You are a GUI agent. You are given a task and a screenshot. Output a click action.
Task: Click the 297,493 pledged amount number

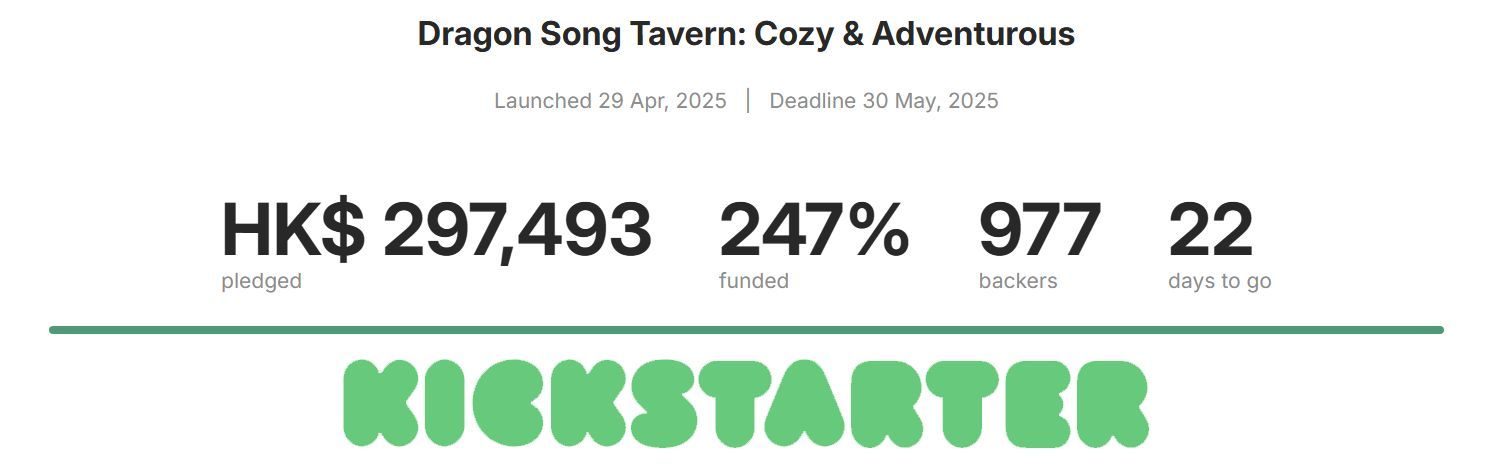coord(517,232)
